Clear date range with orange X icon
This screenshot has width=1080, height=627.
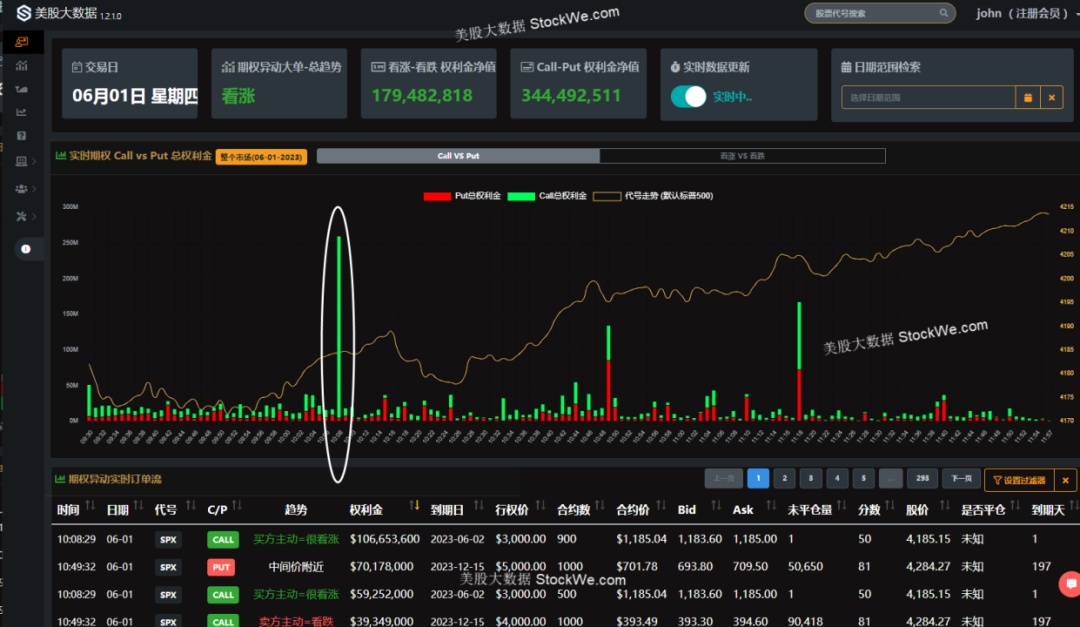click(x=1051, y=97)
